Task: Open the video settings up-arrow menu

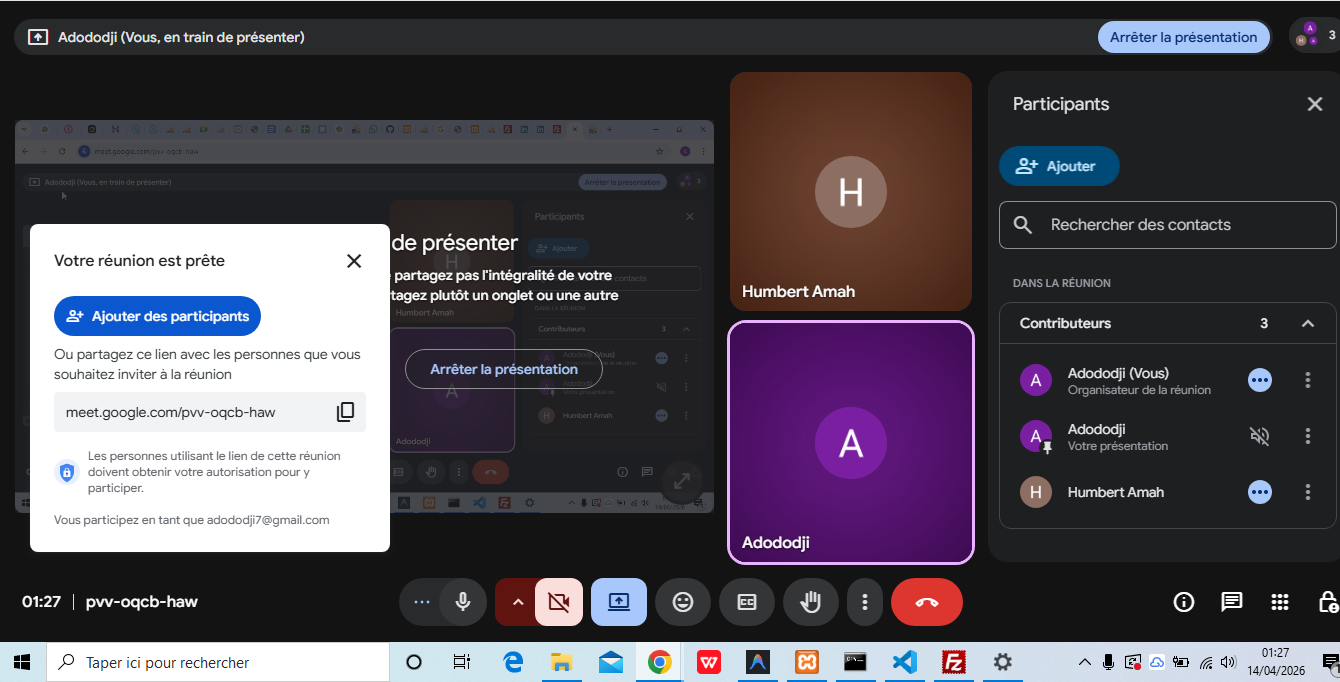Action: 517,602
